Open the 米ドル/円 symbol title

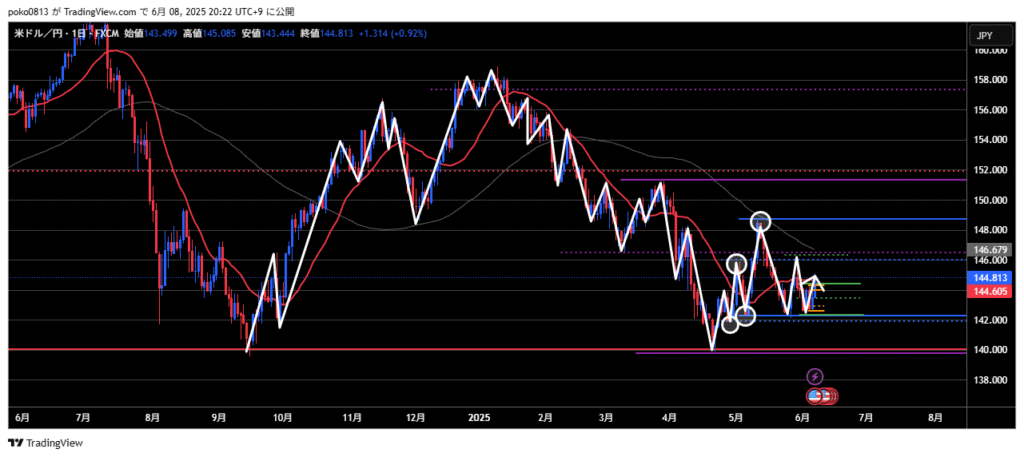tap(37, 34)
